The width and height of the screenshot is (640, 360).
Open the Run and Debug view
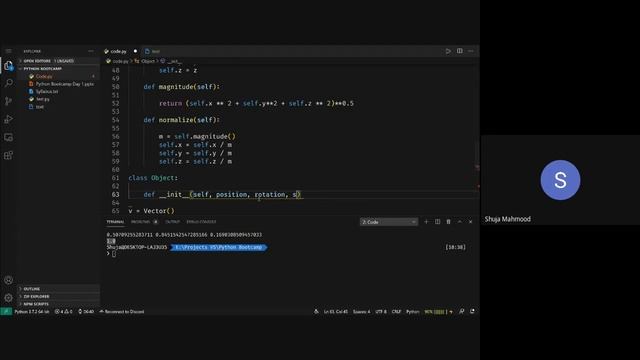(x=9, y=119)
